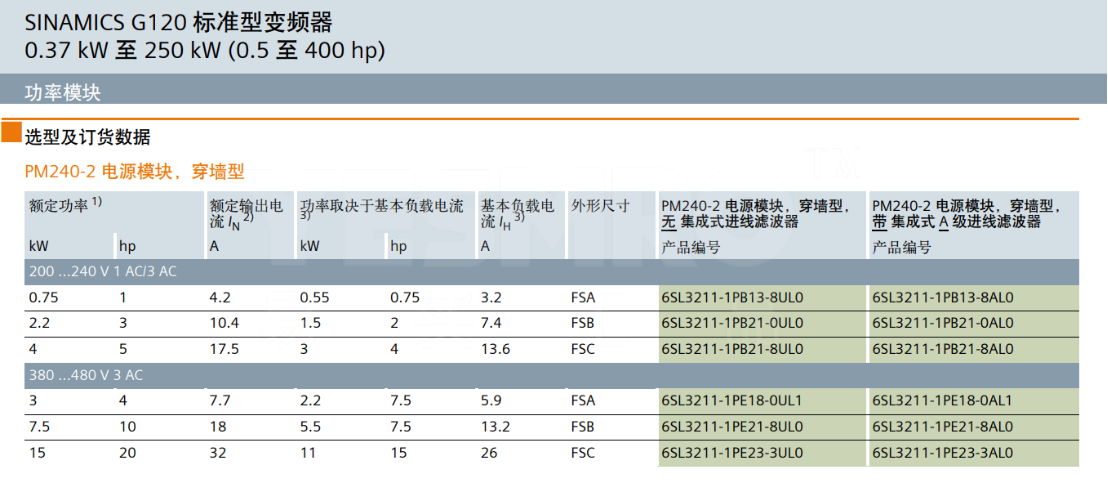Select the base load power 1.5 cell
Screen dimensions: 1108x492
(x=310, y=323)
